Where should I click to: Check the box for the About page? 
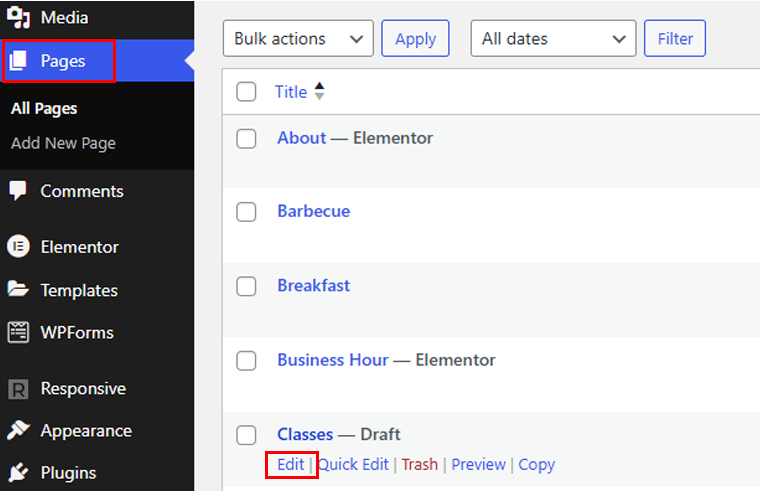[246, 139]
